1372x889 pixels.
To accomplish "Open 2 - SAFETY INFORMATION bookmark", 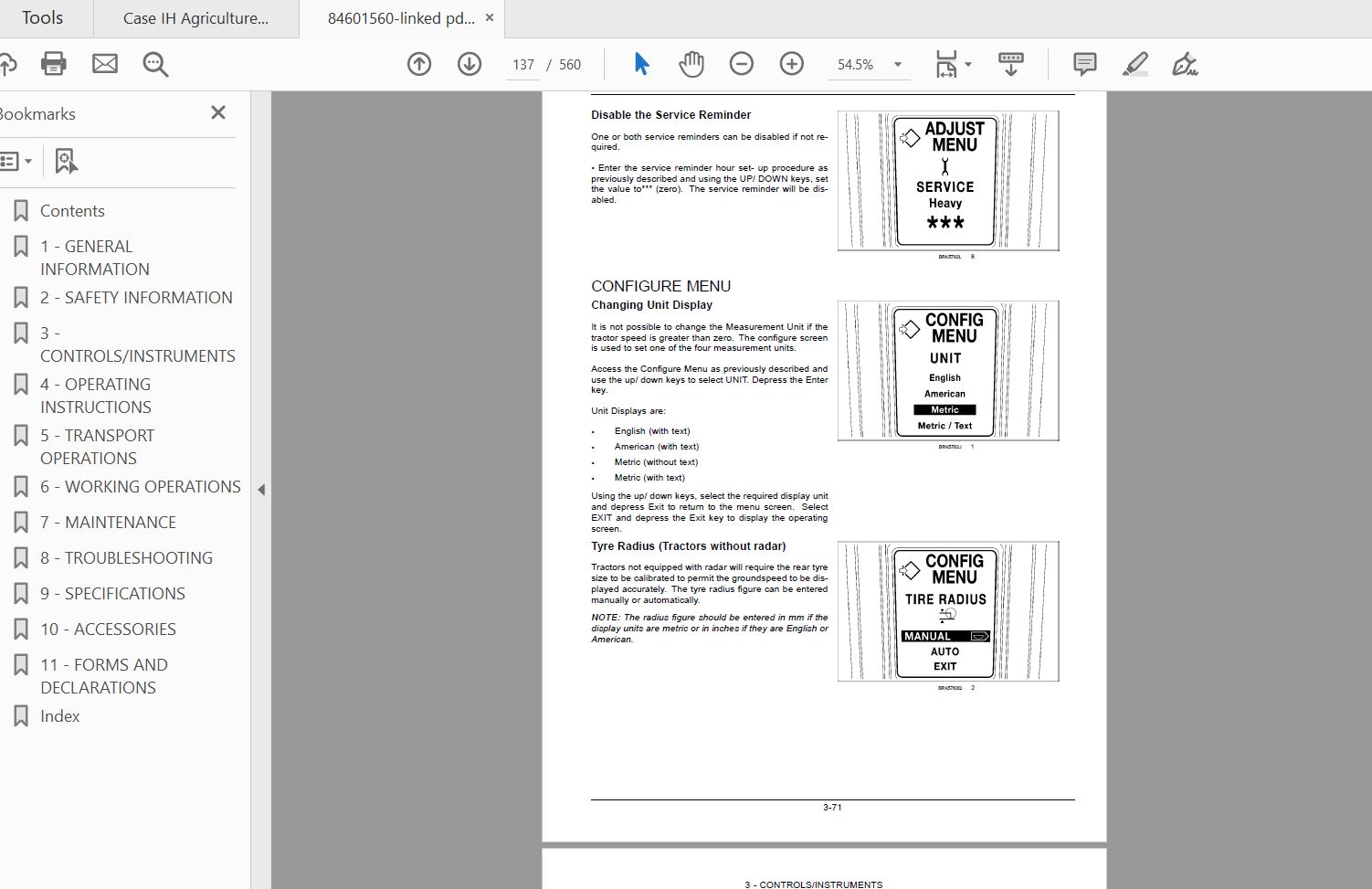I will click(x=136, y=298).
